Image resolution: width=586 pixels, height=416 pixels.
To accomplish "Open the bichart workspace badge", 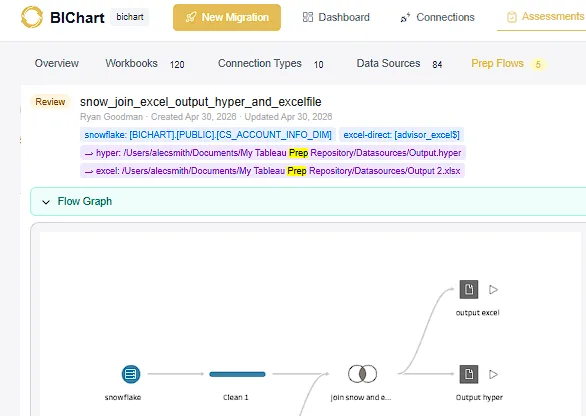I will click(x=130, y=17).
